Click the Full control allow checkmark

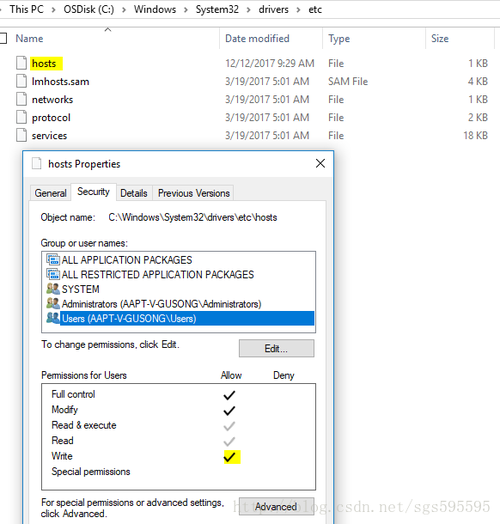(229, 395)
